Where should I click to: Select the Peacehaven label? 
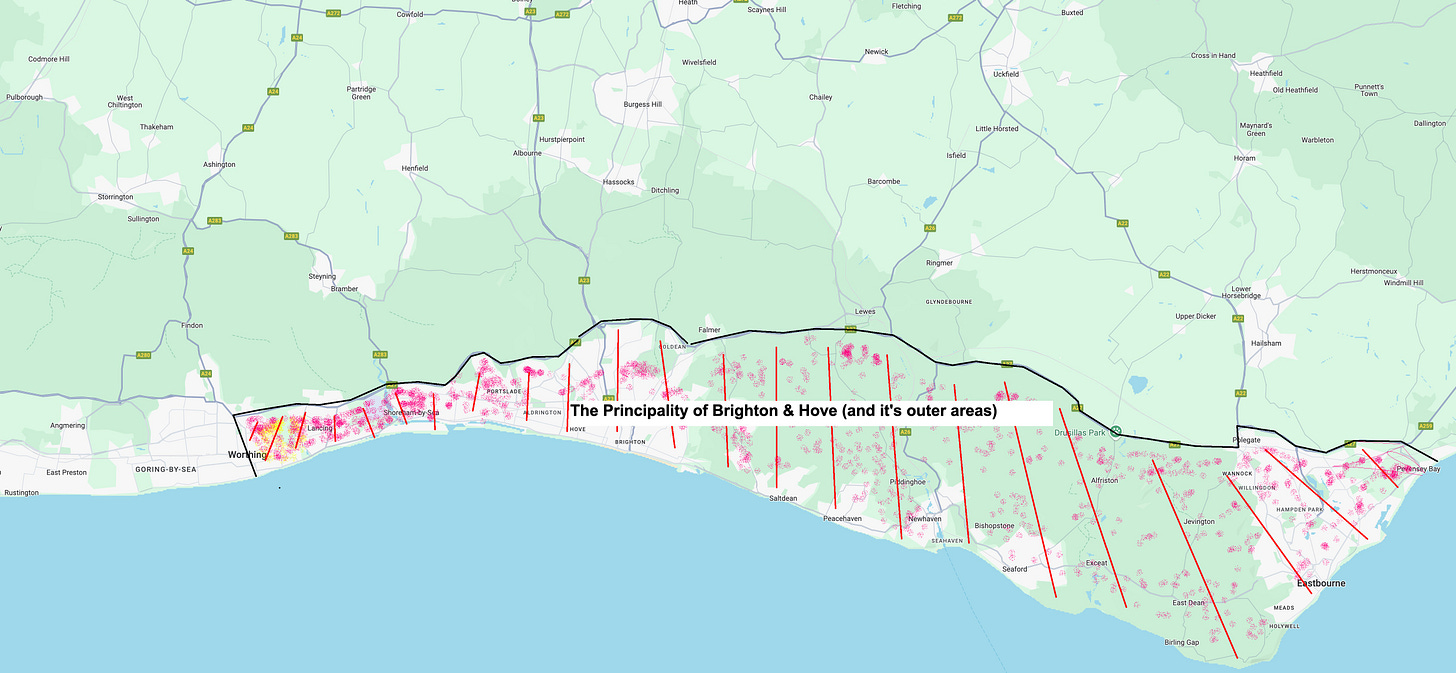pyautogui.click(x=842, y=519)
